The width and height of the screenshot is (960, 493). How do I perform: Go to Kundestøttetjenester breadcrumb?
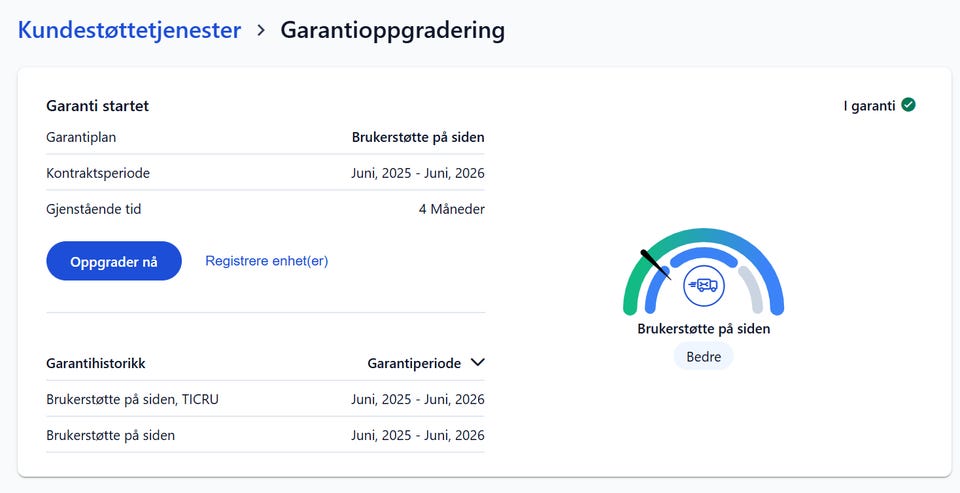[x=129, y=30]
